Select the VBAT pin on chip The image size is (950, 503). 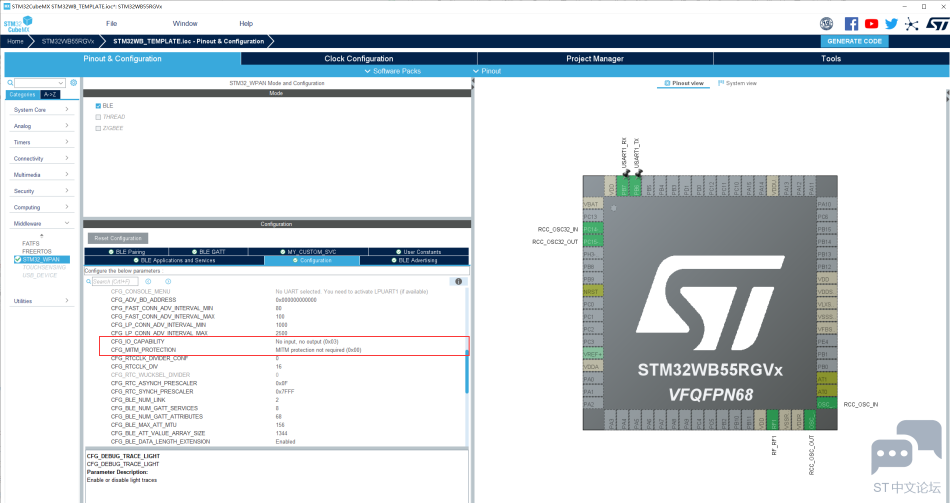[593, 204]
